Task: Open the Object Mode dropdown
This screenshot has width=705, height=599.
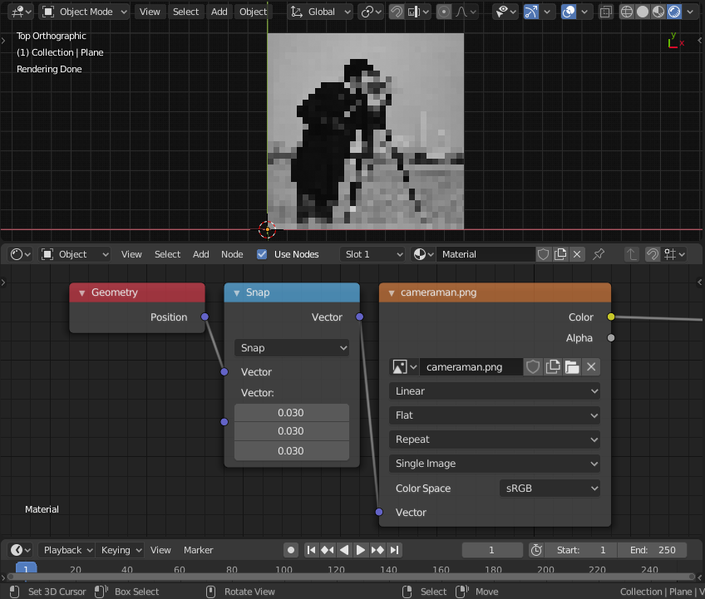Action: [85, 12]
